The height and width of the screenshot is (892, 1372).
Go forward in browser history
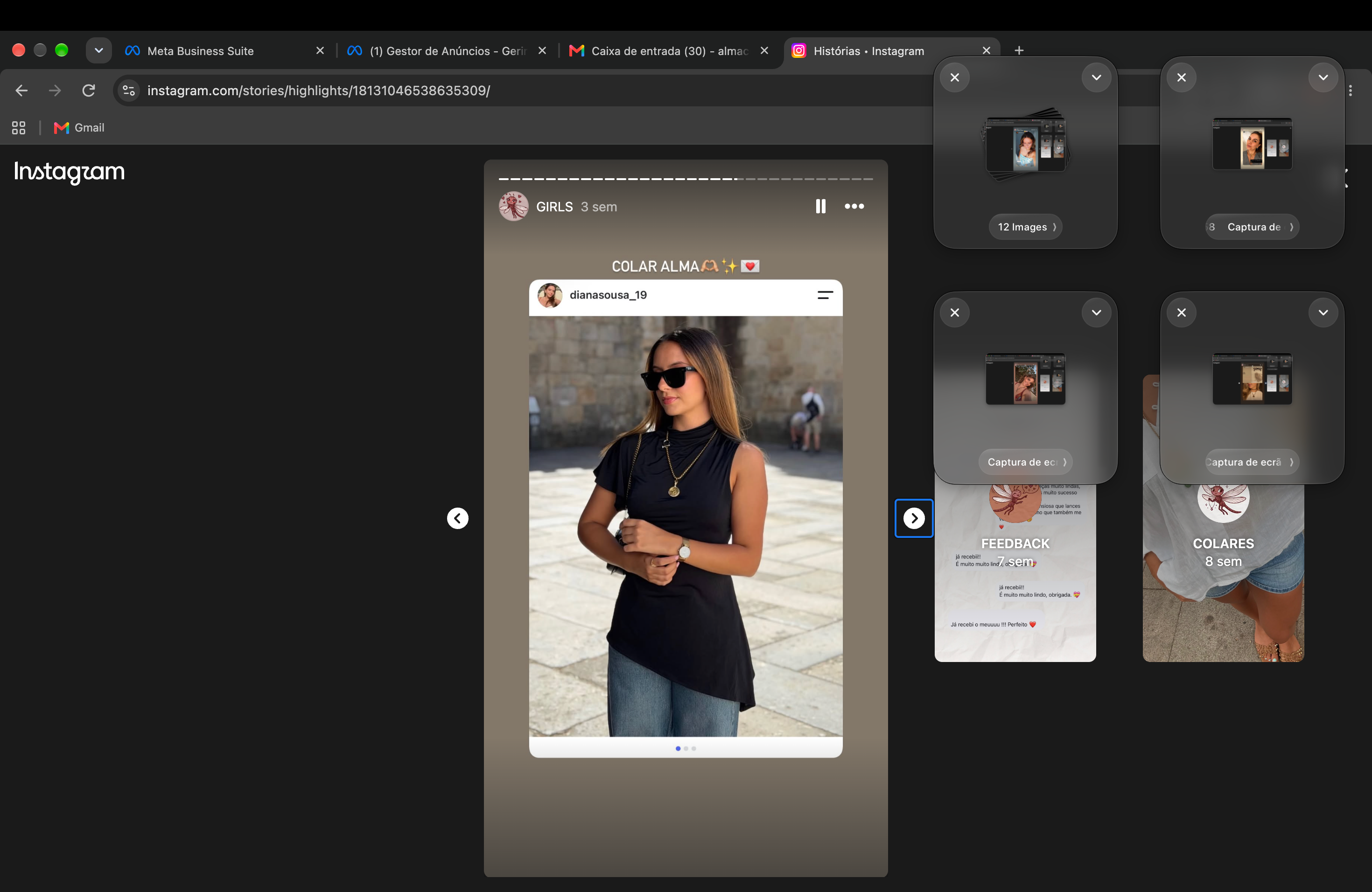tap(55, 91)
